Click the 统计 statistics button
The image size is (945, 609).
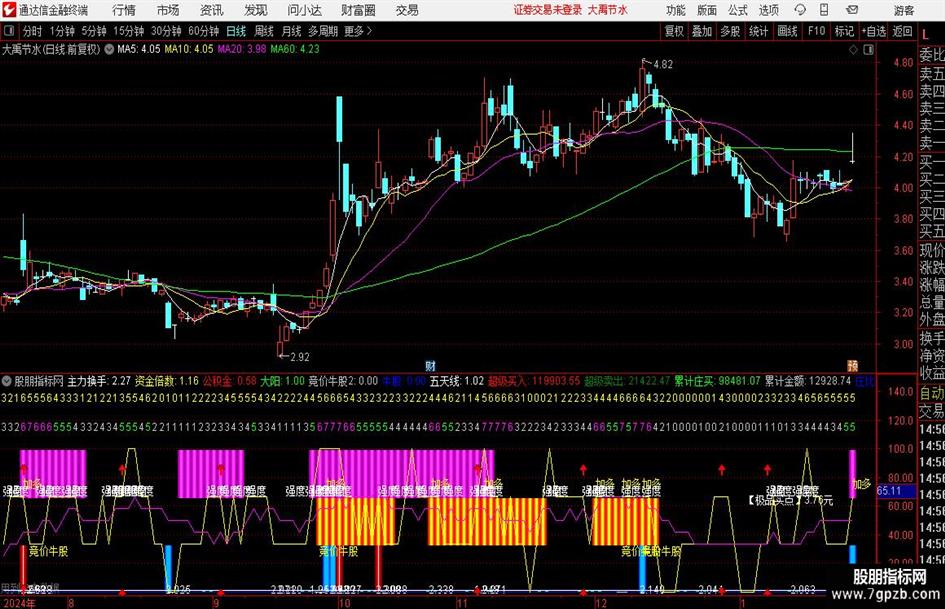(758, 31)
